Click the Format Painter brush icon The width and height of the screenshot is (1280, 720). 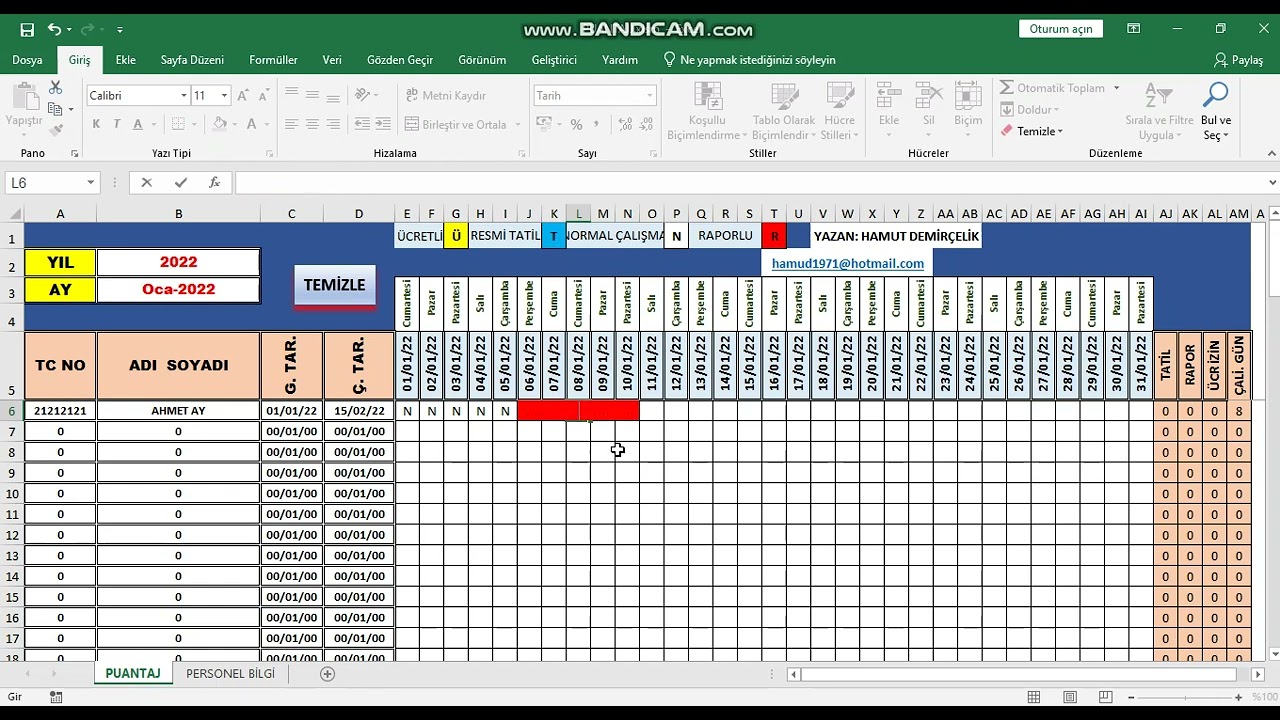[x=56, y=129]
